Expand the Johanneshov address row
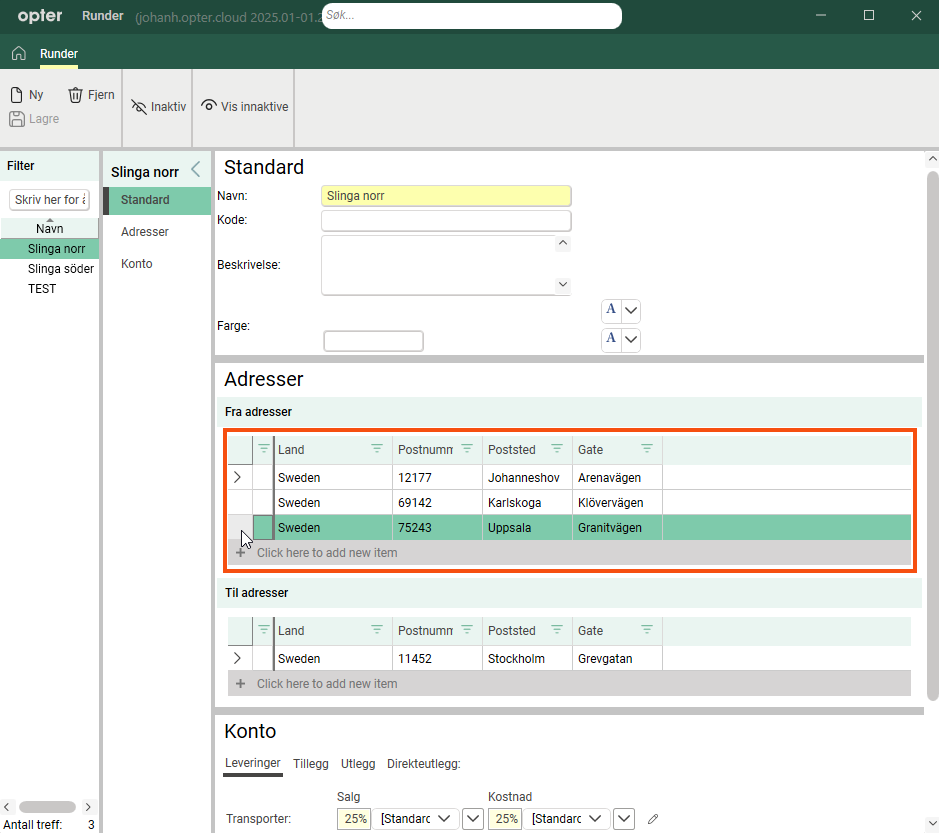 [237, 478]
